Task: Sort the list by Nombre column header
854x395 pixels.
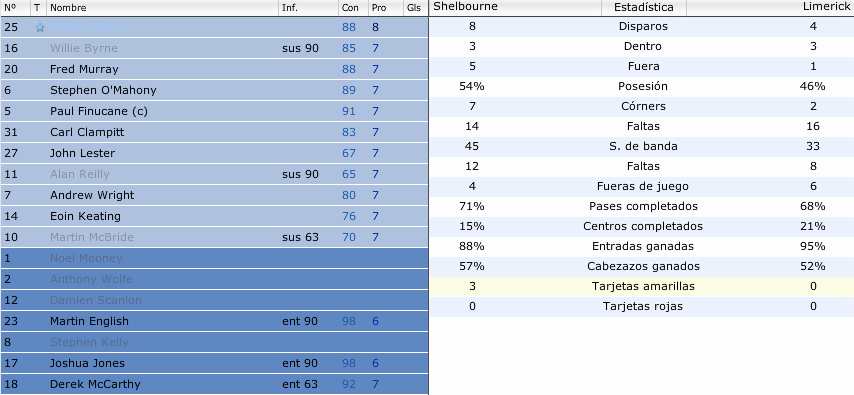Action: pyautogui.click(x=163, y=8)
